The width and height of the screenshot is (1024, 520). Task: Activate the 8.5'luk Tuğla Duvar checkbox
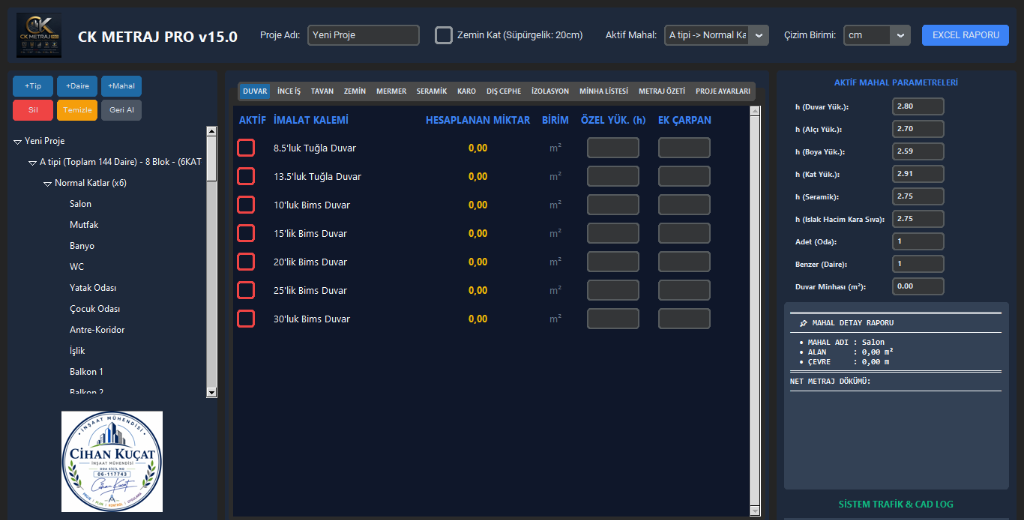tap(246, 148)
